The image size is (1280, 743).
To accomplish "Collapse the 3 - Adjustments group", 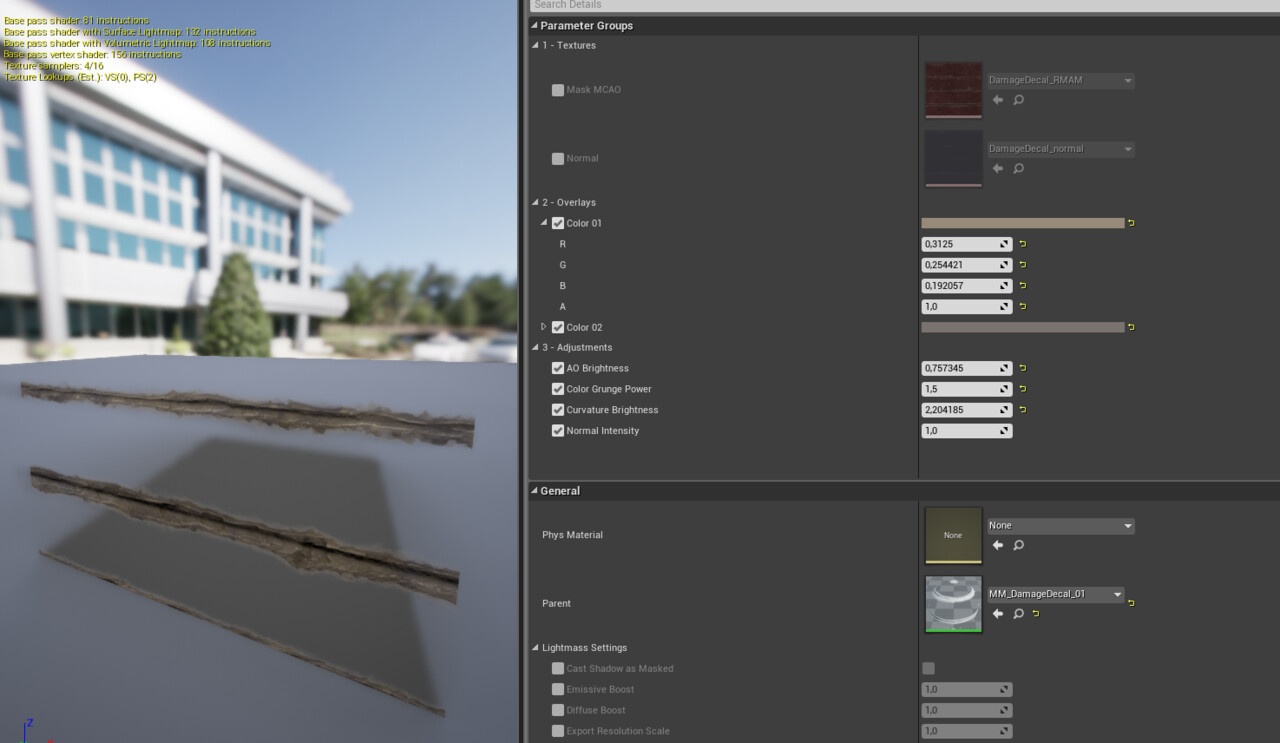I will [534, 347].
